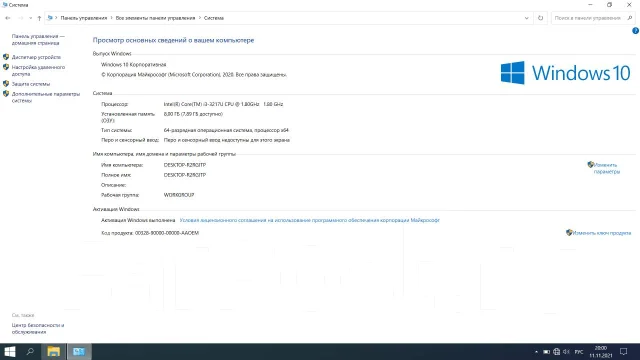This screenshot has width=640, height=360.
Task: Click Control Panel taskbar button
Action: click(x=79, y=351)
